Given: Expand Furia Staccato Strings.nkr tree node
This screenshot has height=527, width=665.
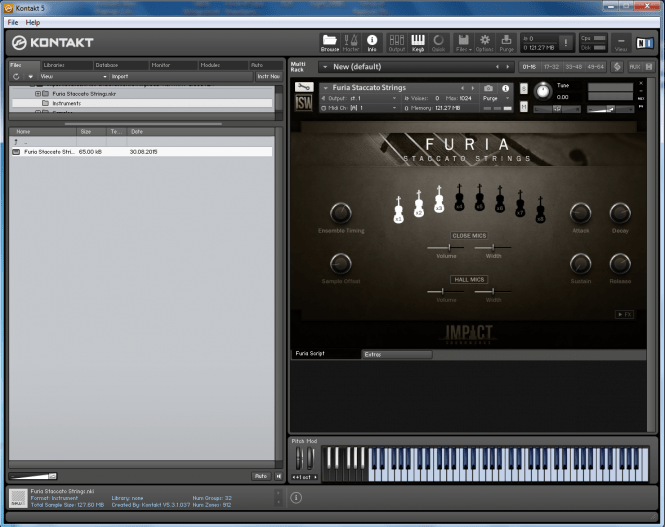Looking at the screenshot, I should point(38,94).
